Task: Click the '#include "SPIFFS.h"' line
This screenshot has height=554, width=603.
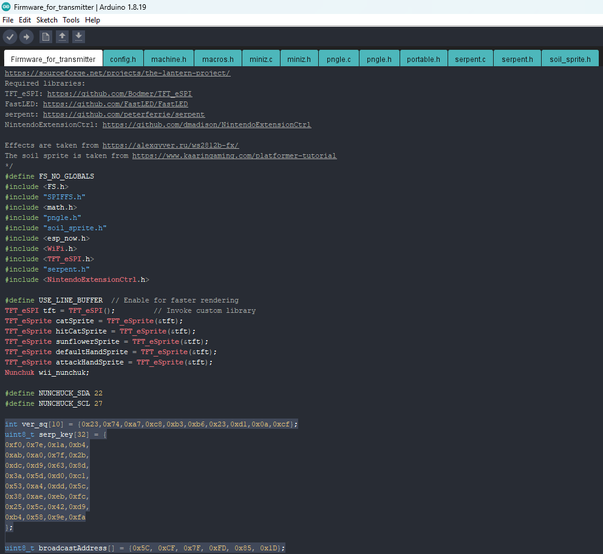Action: [45, 197]
